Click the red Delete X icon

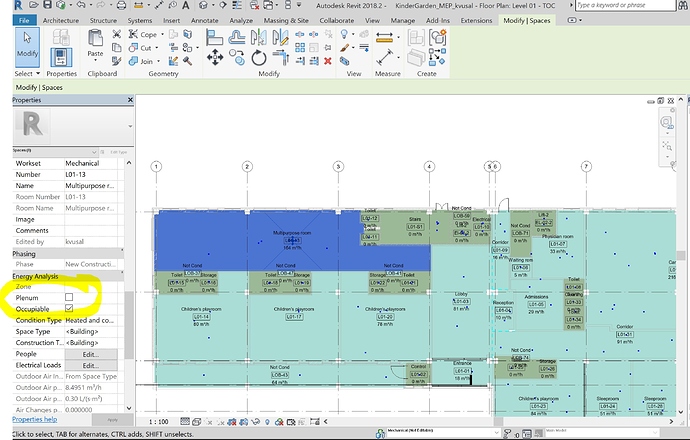tap(328, 61)
